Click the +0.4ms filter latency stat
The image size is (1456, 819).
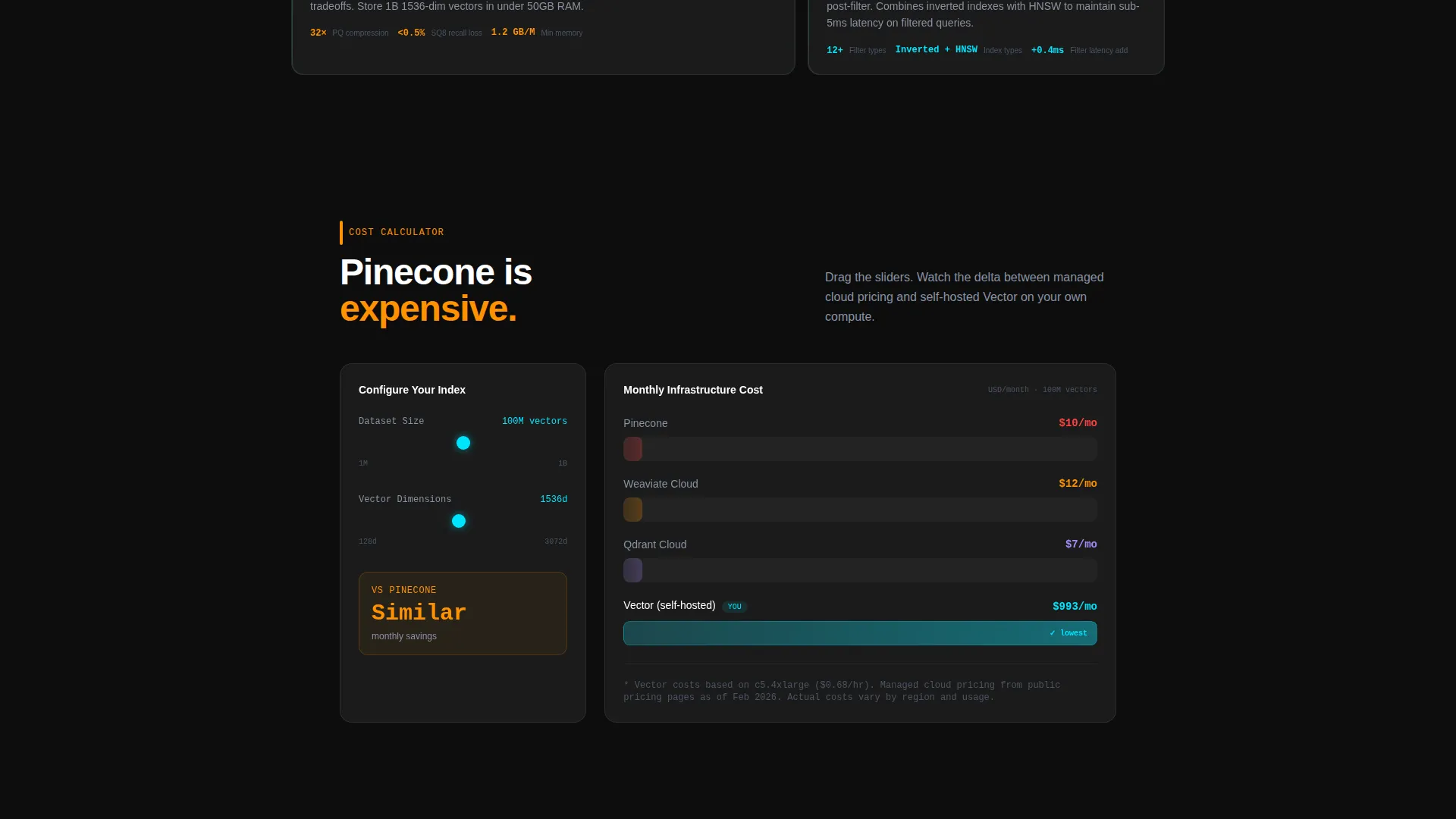tap(1079, 50)
